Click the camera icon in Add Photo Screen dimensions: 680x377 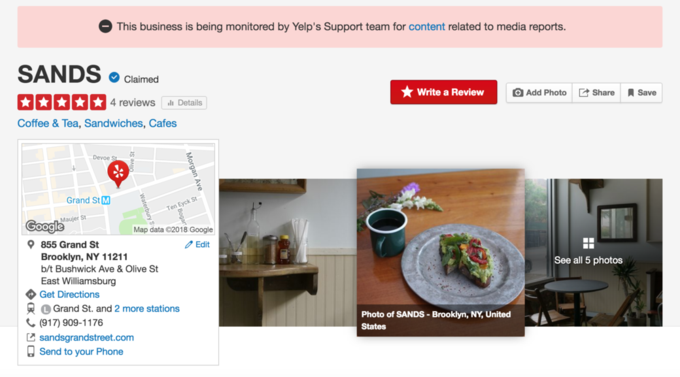tap(517, 92)
